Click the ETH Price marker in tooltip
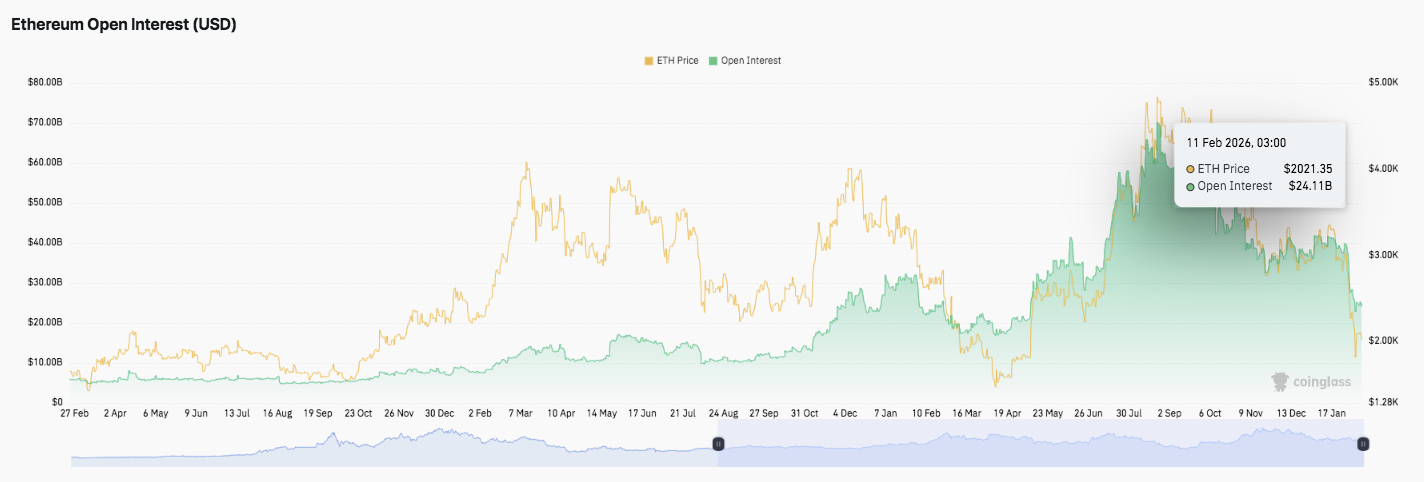 (1190, 169)
